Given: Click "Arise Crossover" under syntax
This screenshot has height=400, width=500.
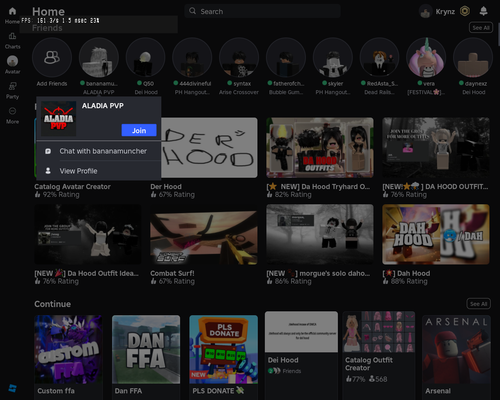Looking at the screenshot, I should (239, 92).
